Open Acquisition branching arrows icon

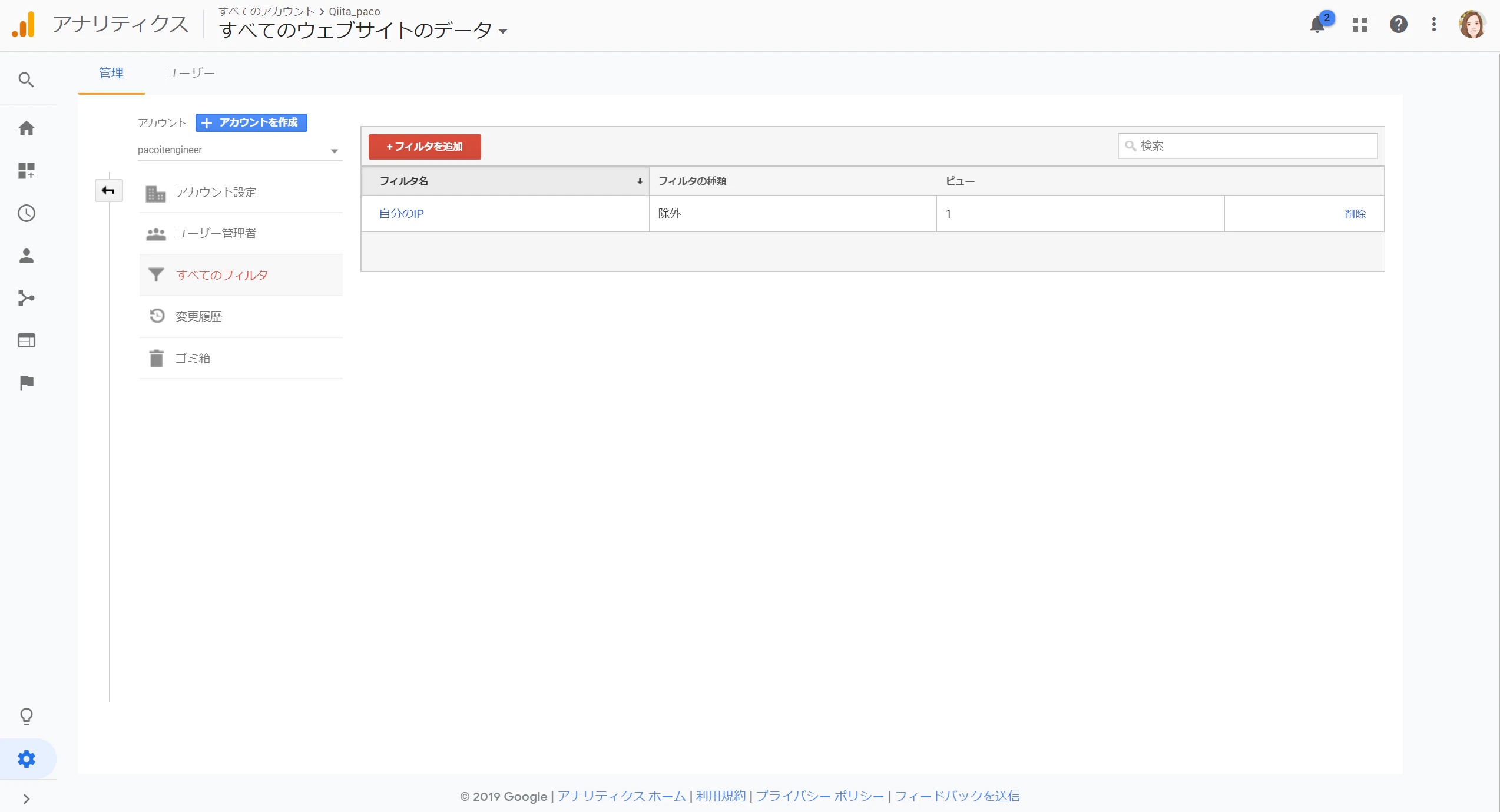click(x=26, y=298)
